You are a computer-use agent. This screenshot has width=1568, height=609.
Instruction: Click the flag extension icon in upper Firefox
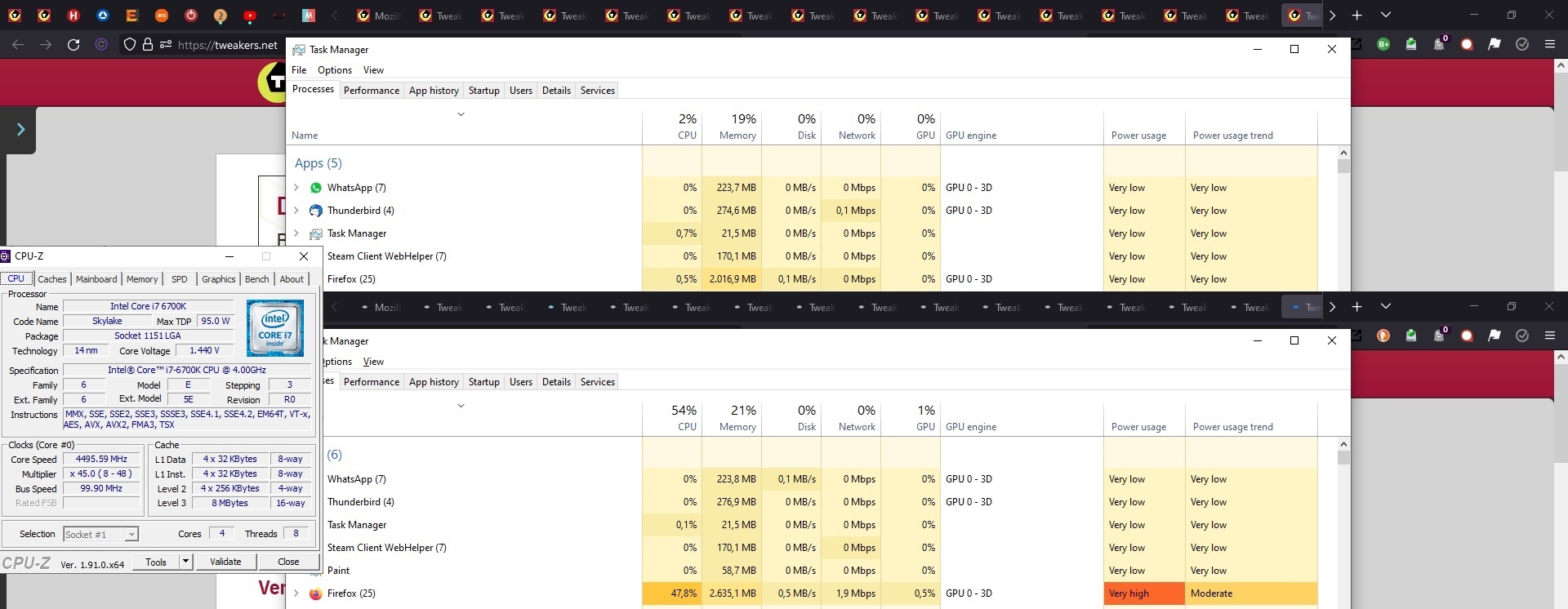tap(1494, 45)
